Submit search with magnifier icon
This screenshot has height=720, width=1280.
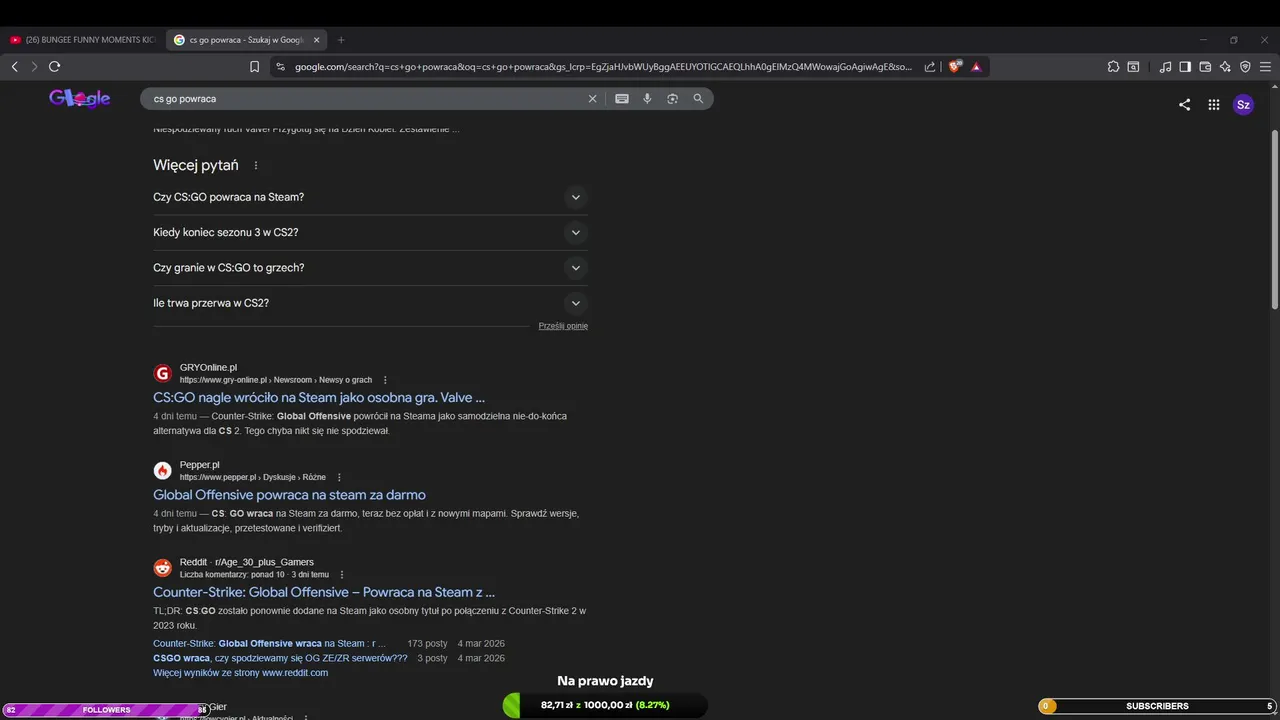point(698,99)
